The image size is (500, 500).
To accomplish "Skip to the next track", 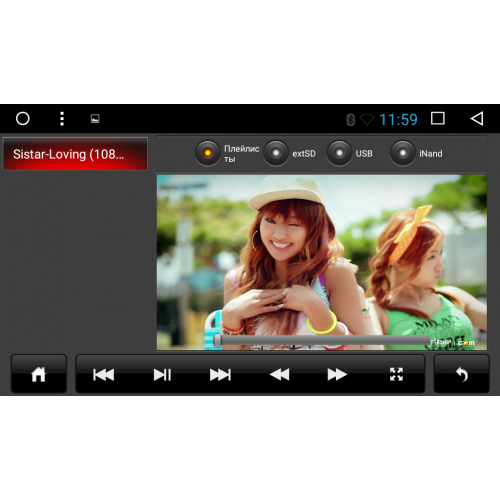I will coord(220,375).
